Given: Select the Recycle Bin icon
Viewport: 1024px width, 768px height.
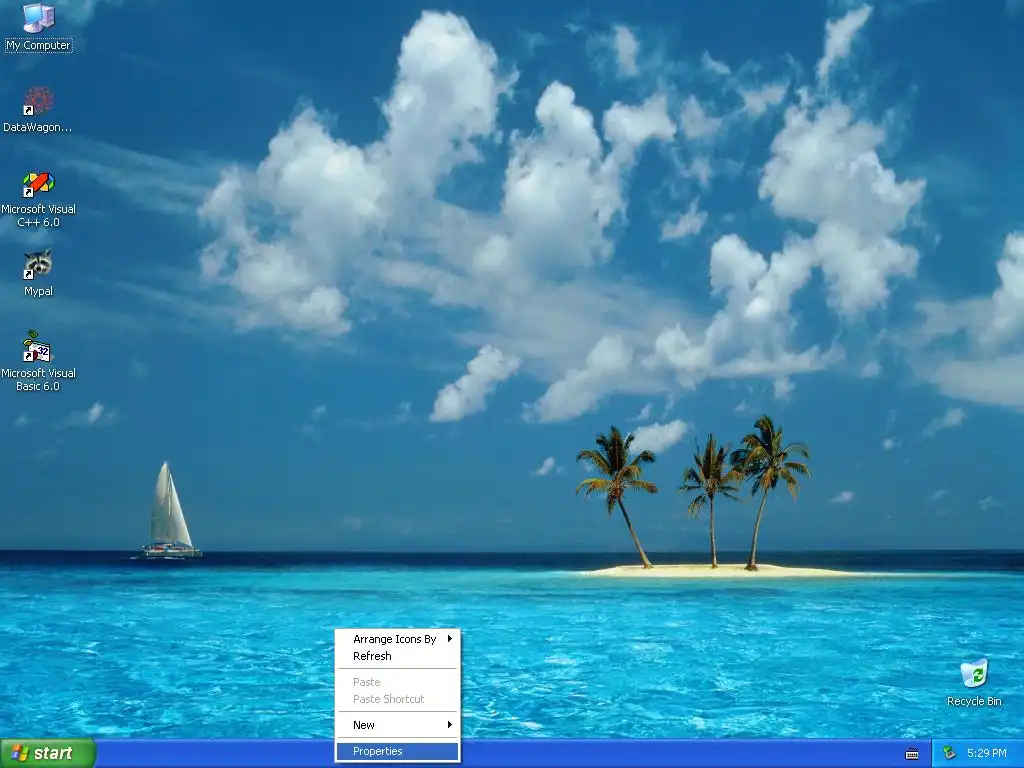Looking at the screenshot, I should tap(974, 674).
